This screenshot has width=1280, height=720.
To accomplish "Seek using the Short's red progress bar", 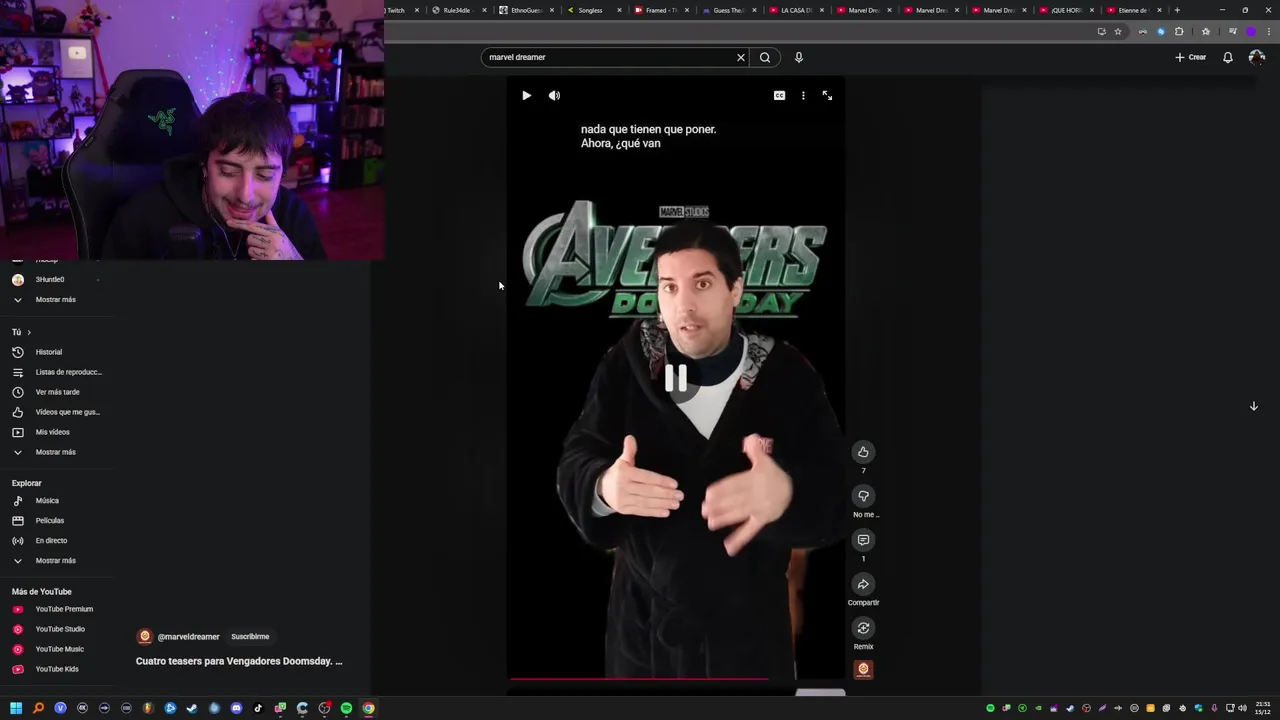I will pyautogui.click(x=677, y=680).
